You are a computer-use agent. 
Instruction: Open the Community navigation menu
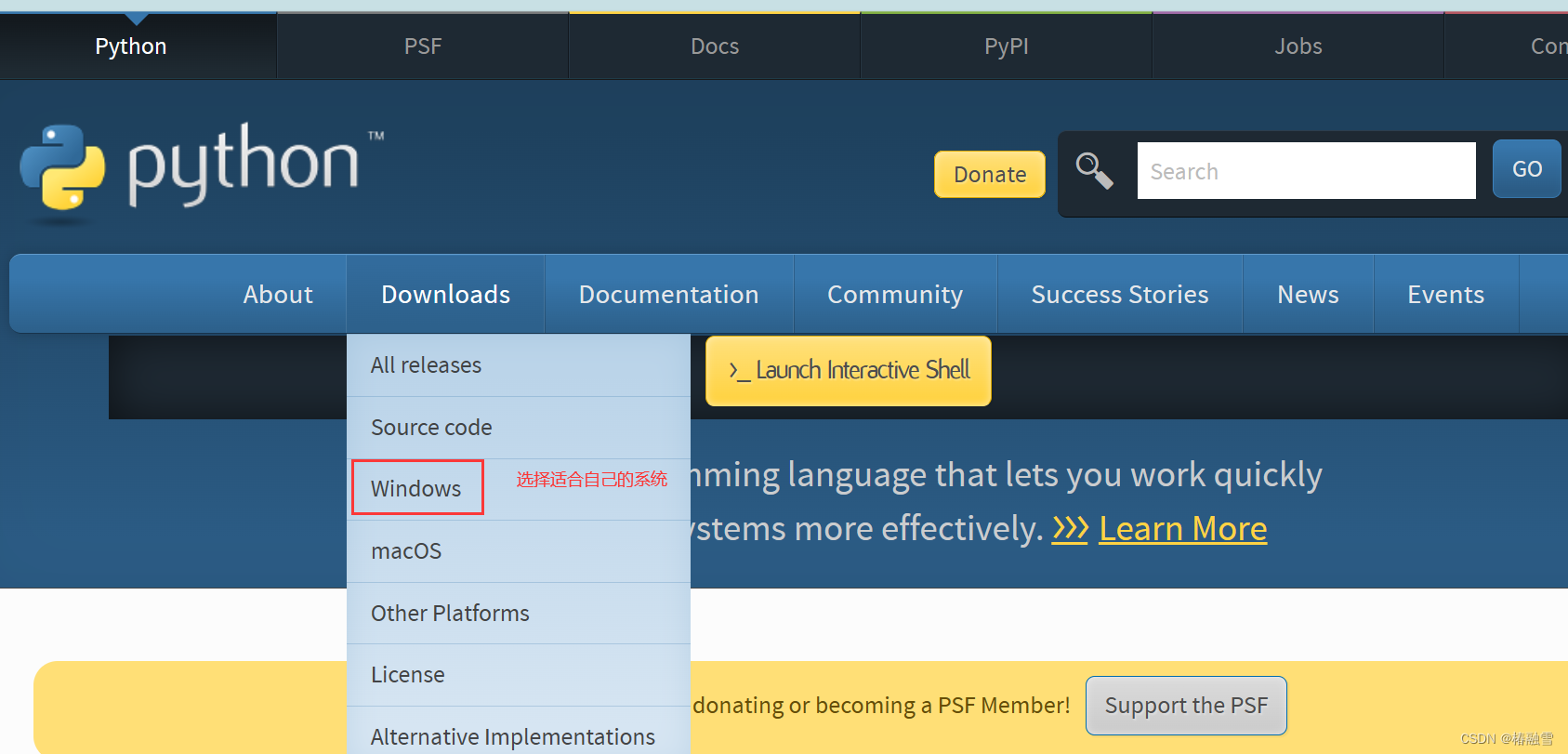coord(895,295)
